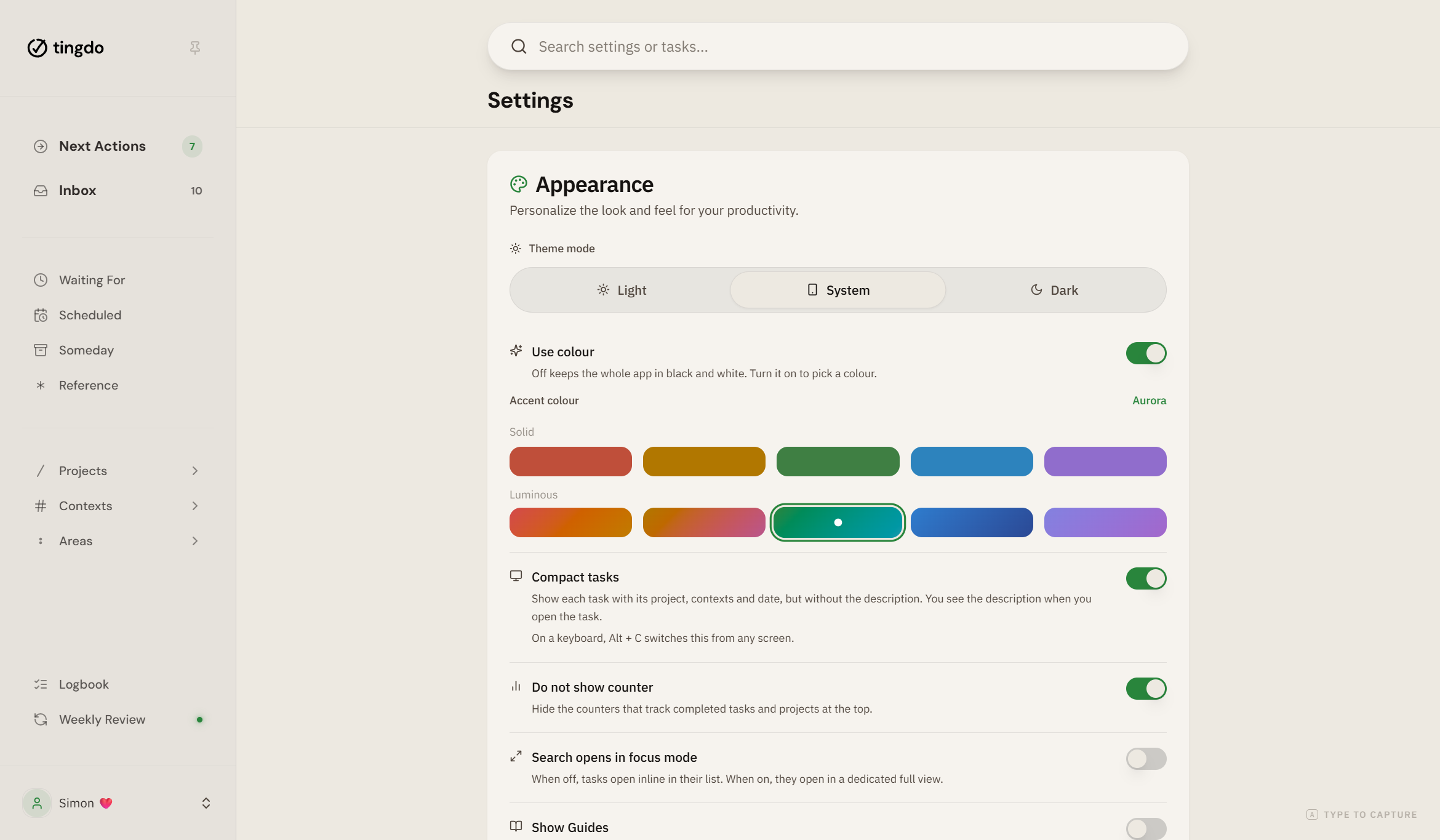1440x840 pixels.
Task: Click the Areas dots icon
Action: point(41,541)
